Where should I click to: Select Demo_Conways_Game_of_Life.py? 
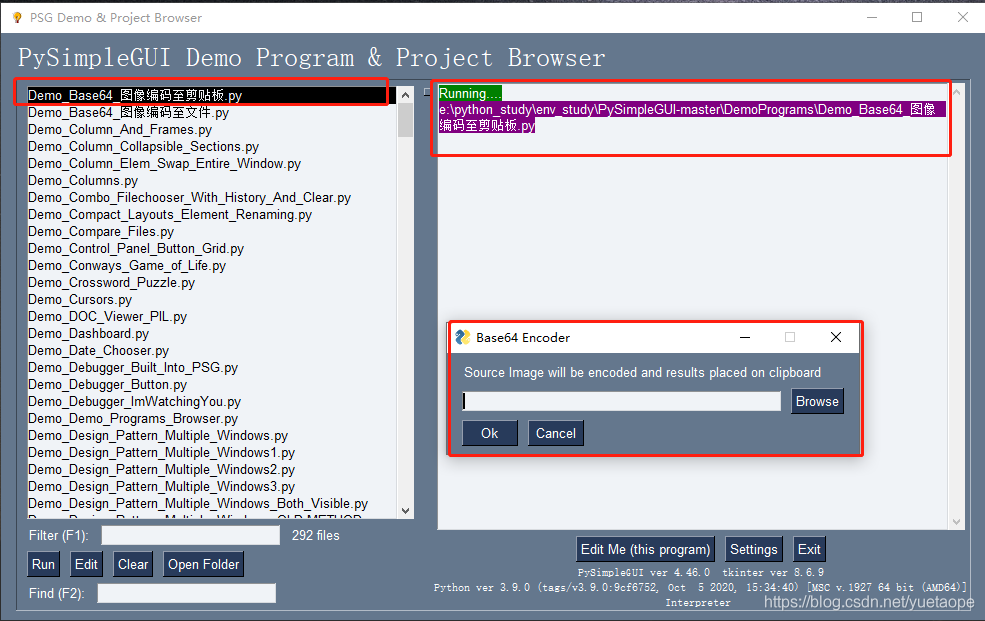pos(212,265)
